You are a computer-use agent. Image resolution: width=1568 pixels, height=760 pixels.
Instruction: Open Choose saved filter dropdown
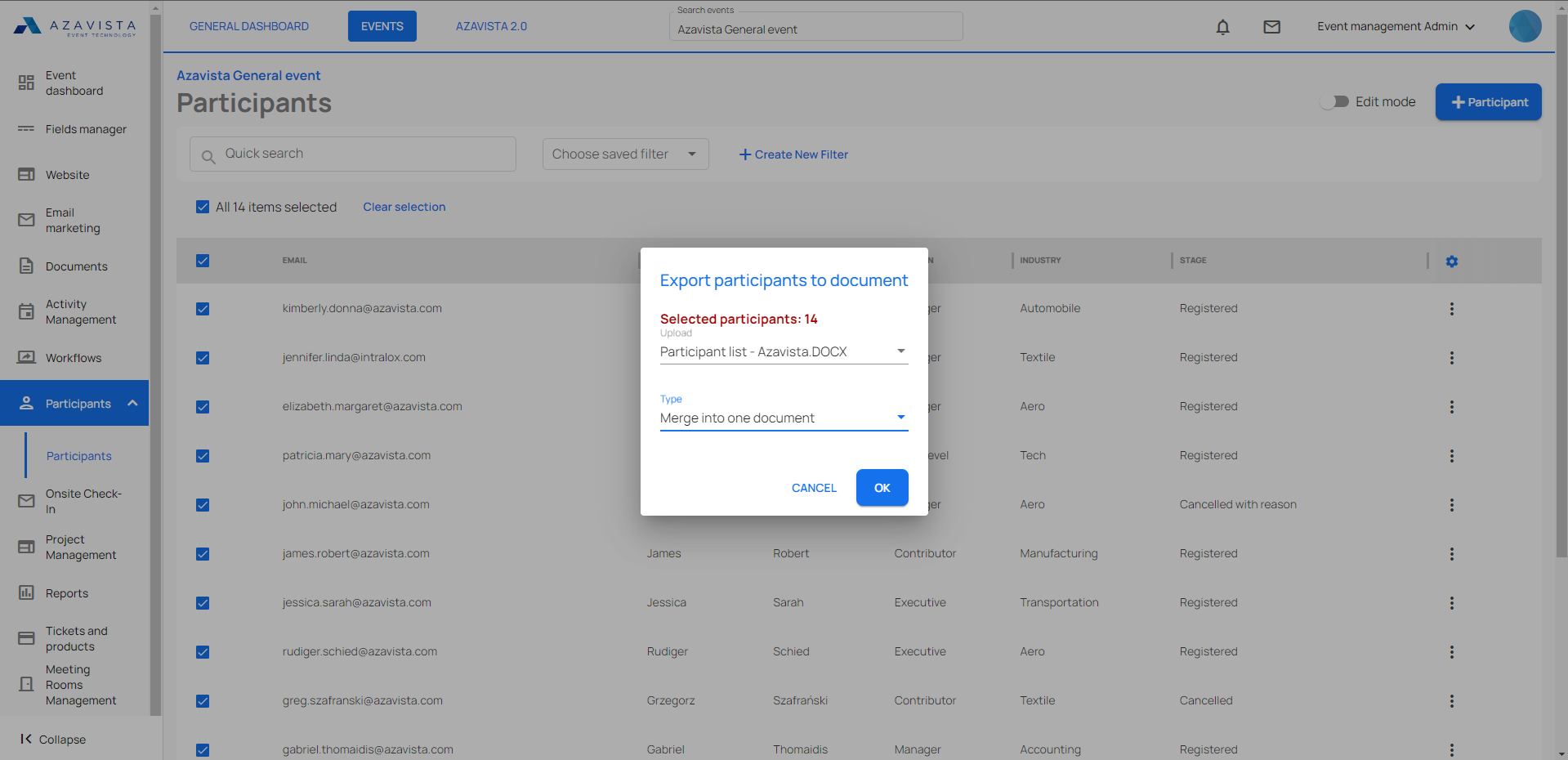(625, 154)
